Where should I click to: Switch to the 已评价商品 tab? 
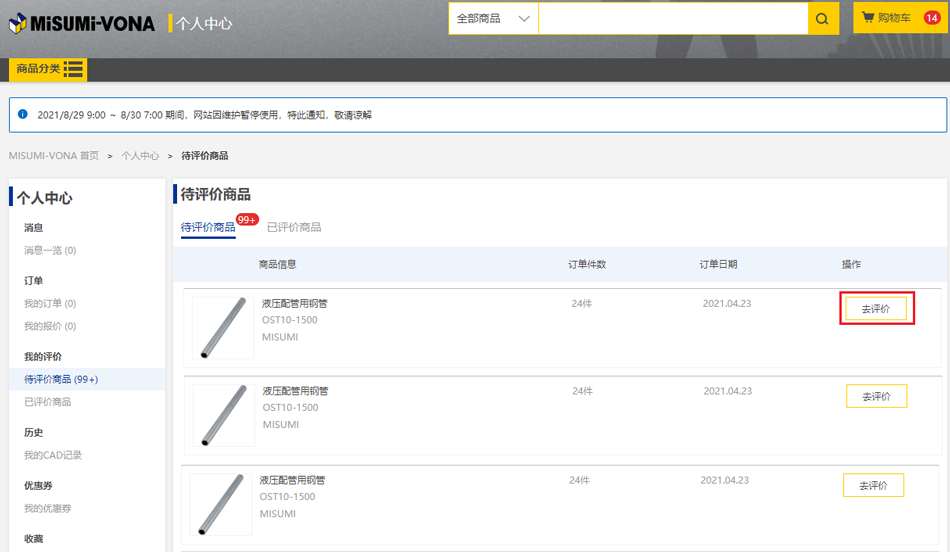click(294, 228)
